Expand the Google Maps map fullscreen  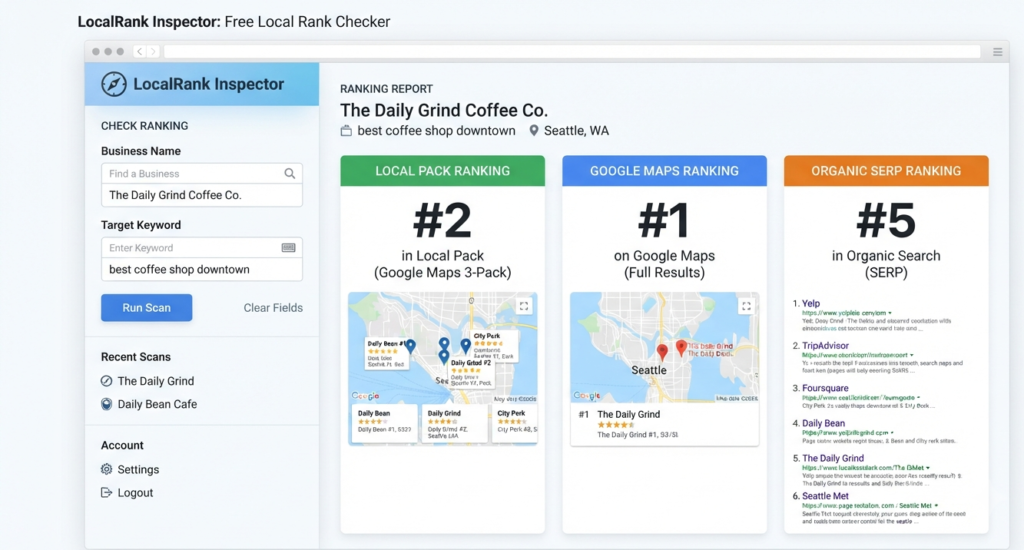(x=746, y=306)
